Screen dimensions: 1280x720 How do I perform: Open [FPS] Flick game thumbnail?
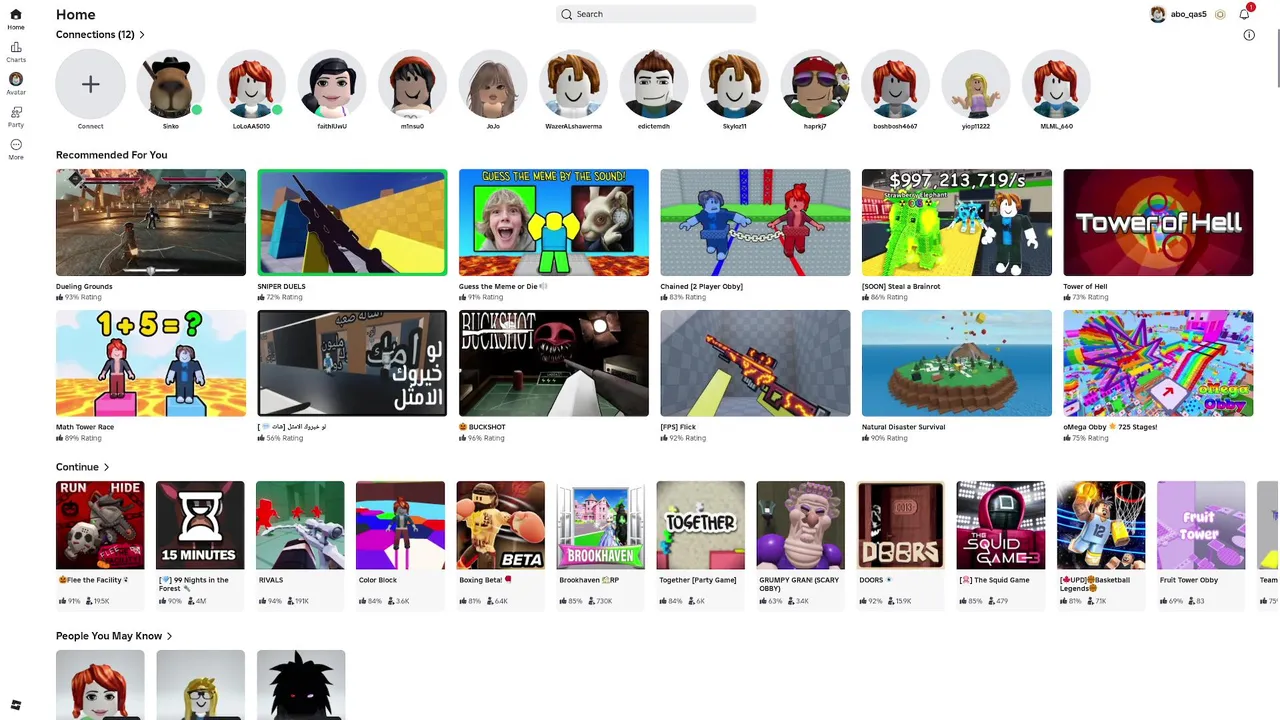pyautogui.click(x=755, y=363)
